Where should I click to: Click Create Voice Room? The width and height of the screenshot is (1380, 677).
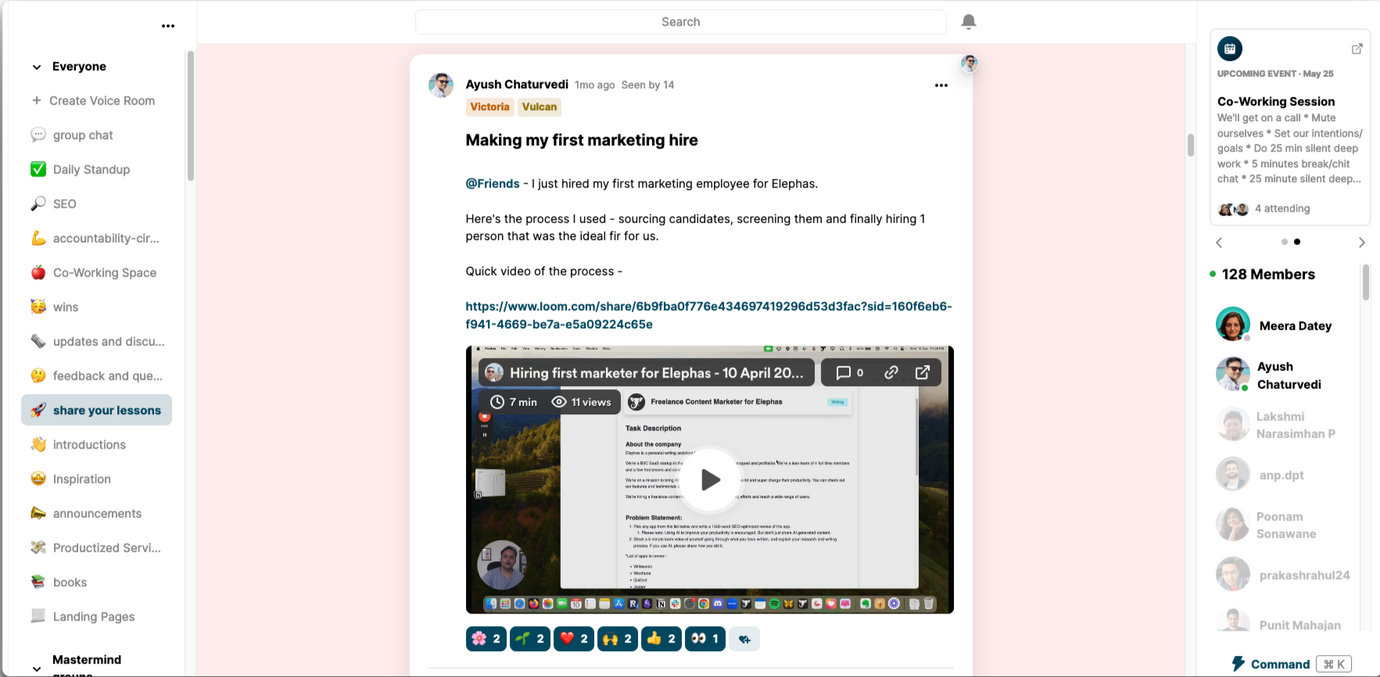tap(101, 101)
